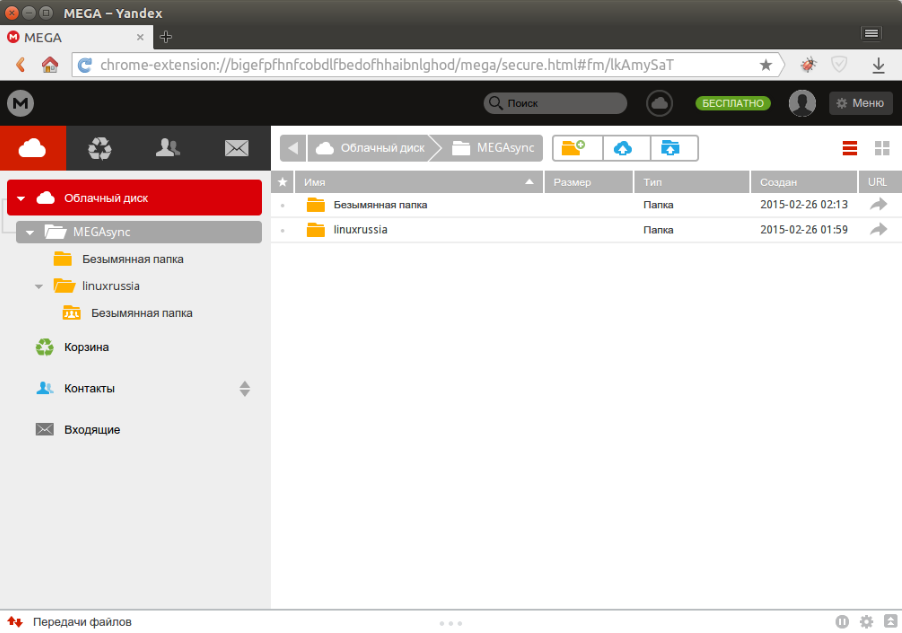Get link arrow for linuxrussia row

(878, 229)
